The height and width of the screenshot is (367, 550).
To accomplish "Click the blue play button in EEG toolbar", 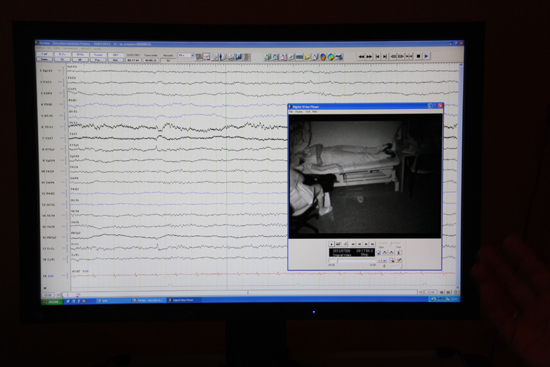I will 427,56.
